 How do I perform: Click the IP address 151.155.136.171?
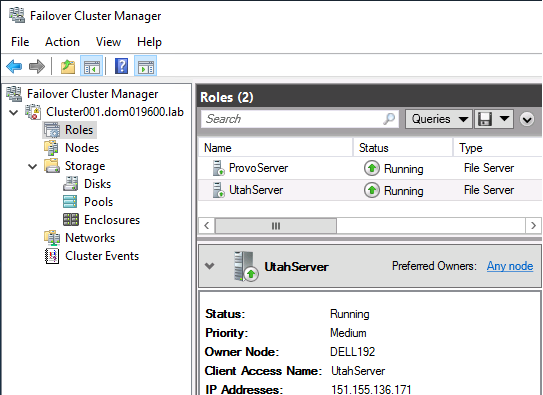point(371,389)
